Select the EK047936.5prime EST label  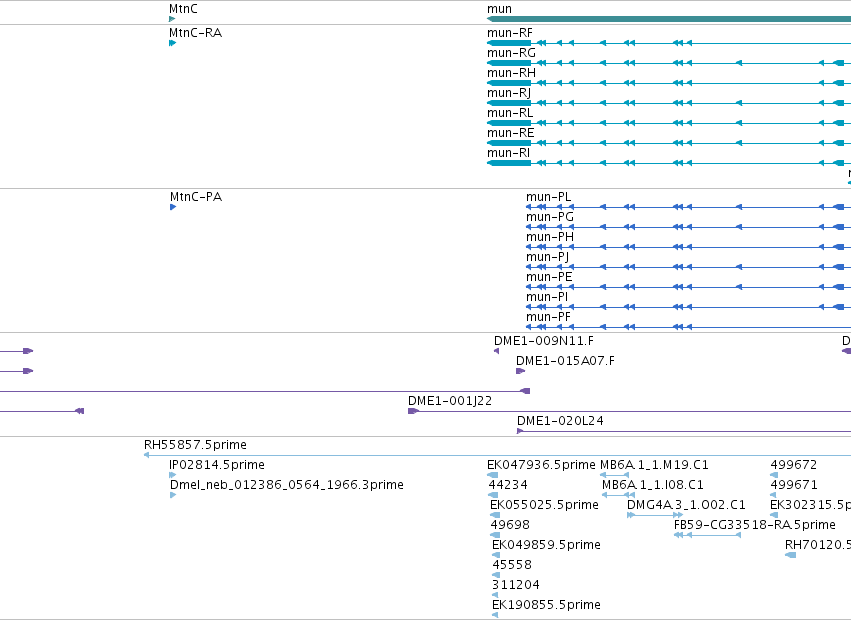(541, 465)
